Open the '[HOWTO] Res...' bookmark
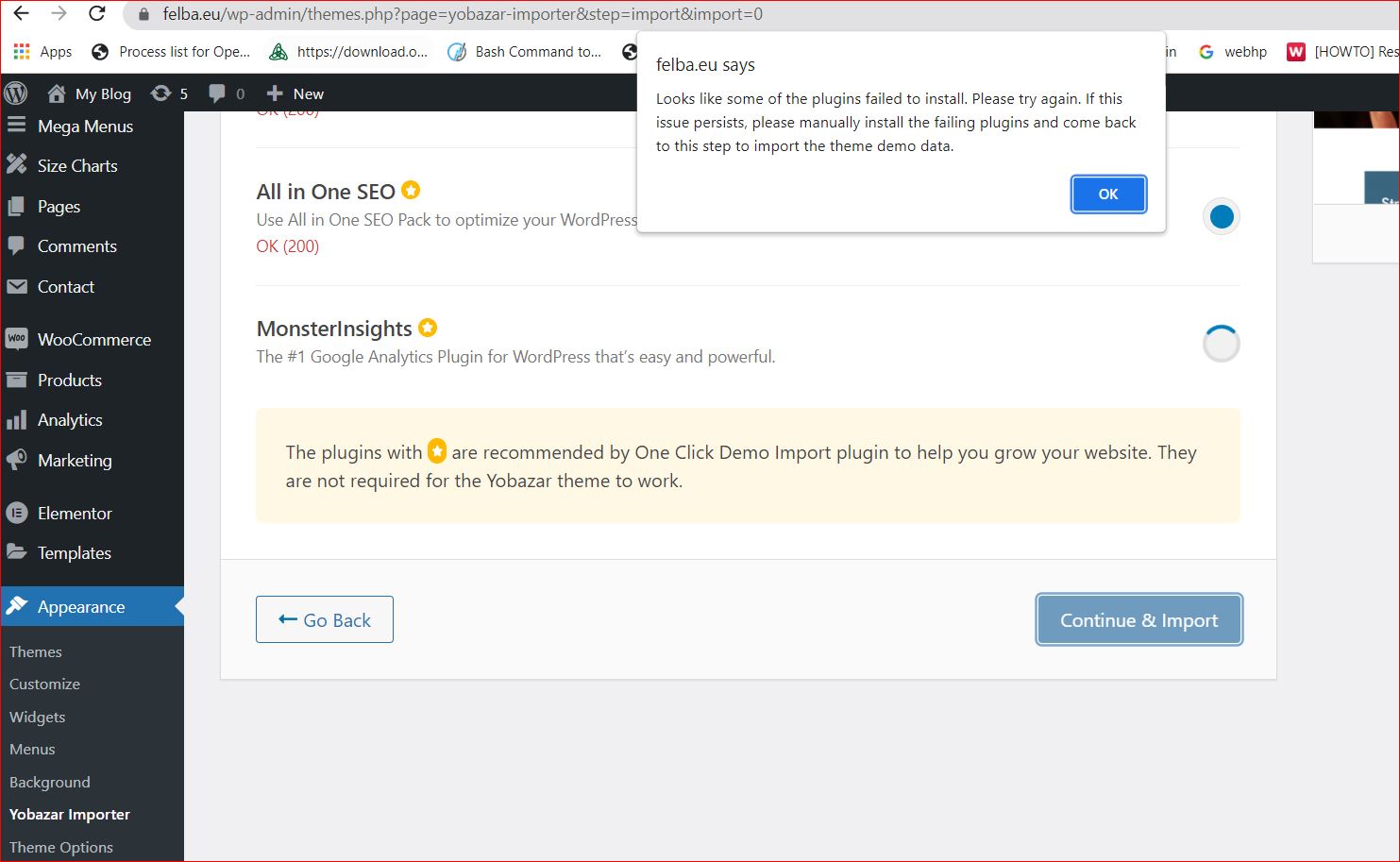Screen dimensions: 1400x862 [1342, 52]
